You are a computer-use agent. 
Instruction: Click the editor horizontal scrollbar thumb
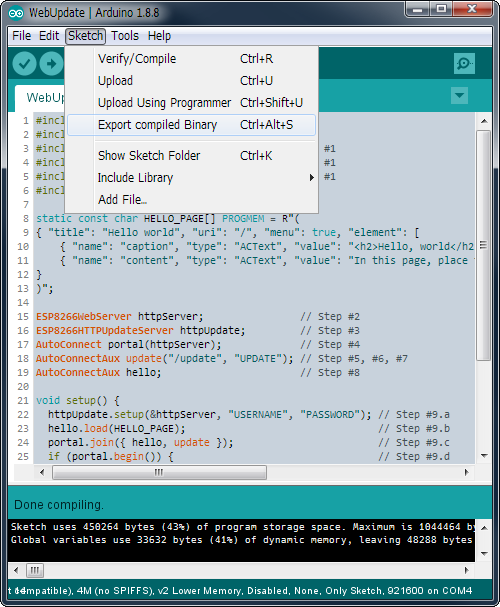(159, 472)
